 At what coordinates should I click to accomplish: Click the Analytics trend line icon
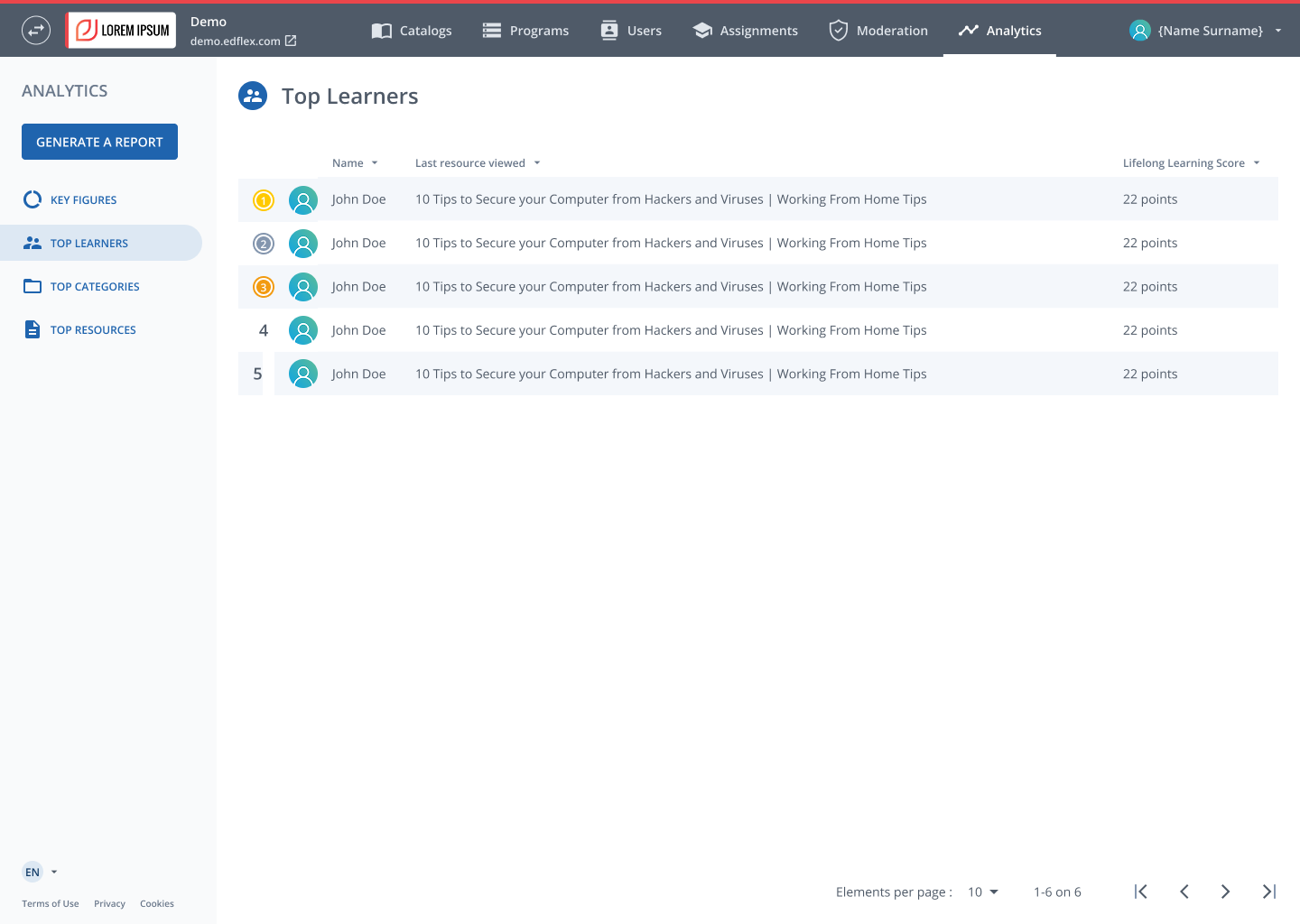pyautogui.click(x=969, y=31)
